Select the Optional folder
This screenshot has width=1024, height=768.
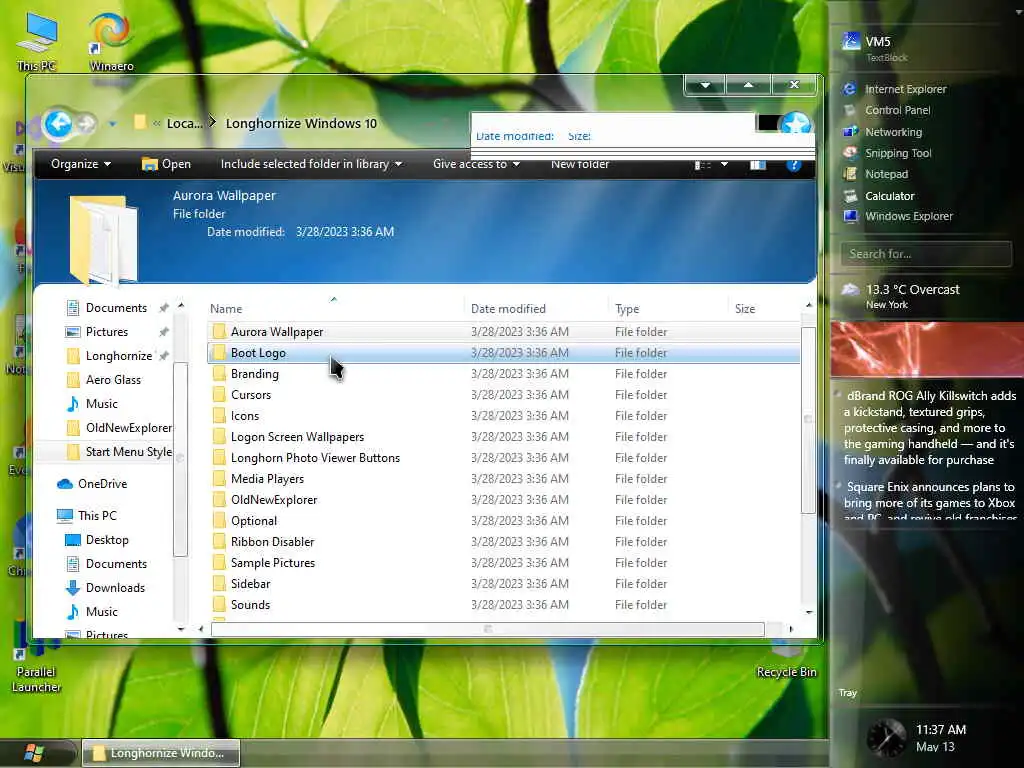504,520
